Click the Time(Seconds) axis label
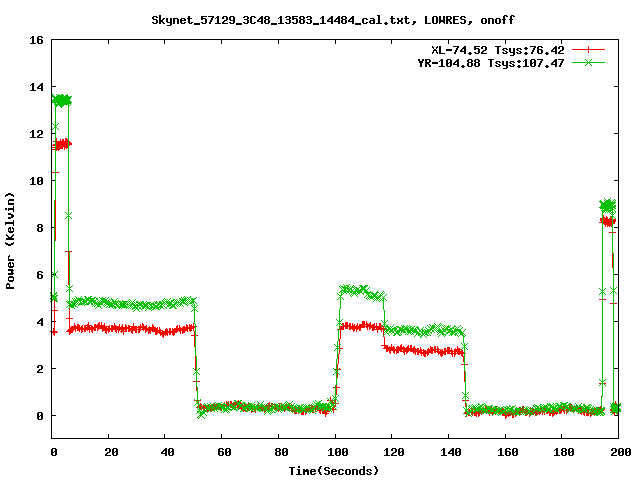Viewport: 640px width, 480px height. point(334,471)
